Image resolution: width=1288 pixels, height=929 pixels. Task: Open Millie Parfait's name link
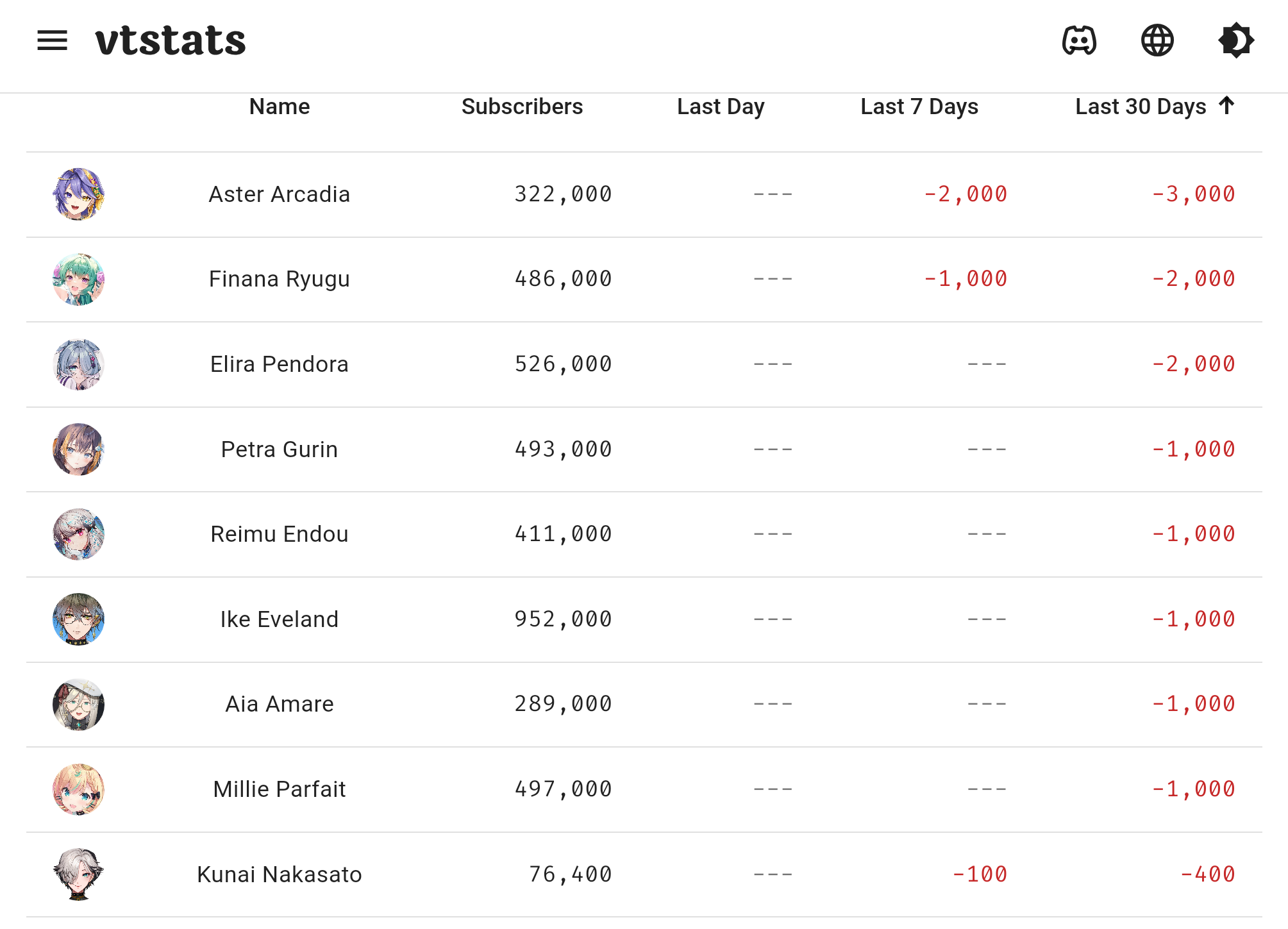point(280,789)
